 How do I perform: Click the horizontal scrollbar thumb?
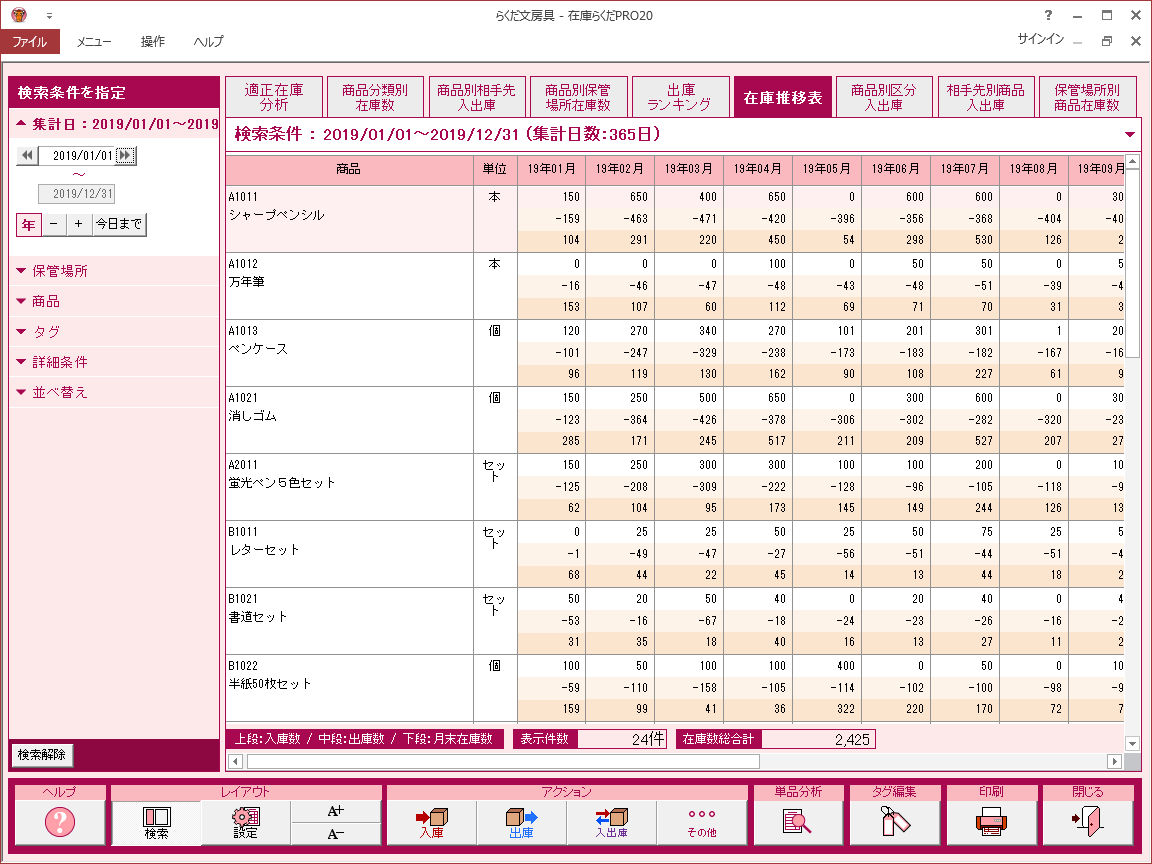click(x=503, y=761)
